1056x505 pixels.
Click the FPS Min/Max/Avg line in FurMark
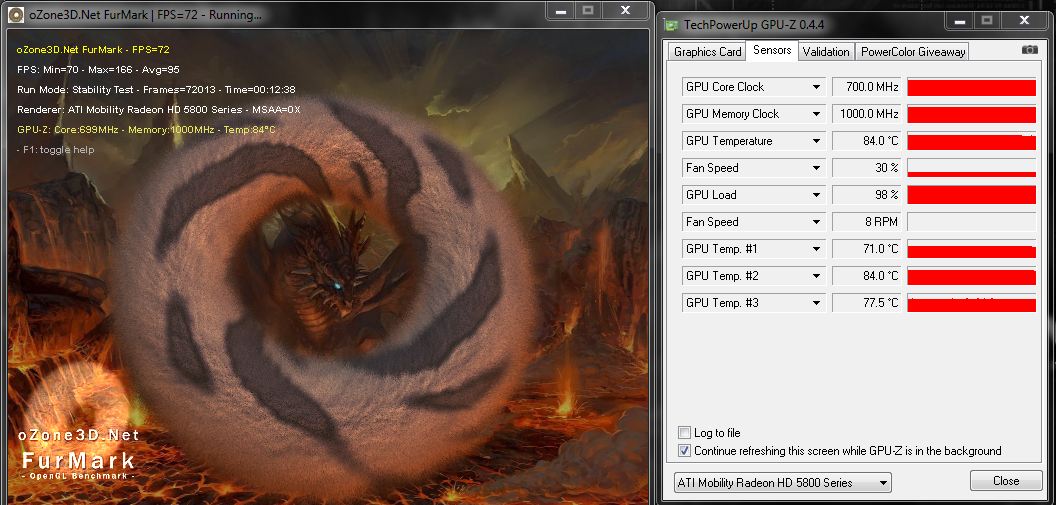point(98,69)
